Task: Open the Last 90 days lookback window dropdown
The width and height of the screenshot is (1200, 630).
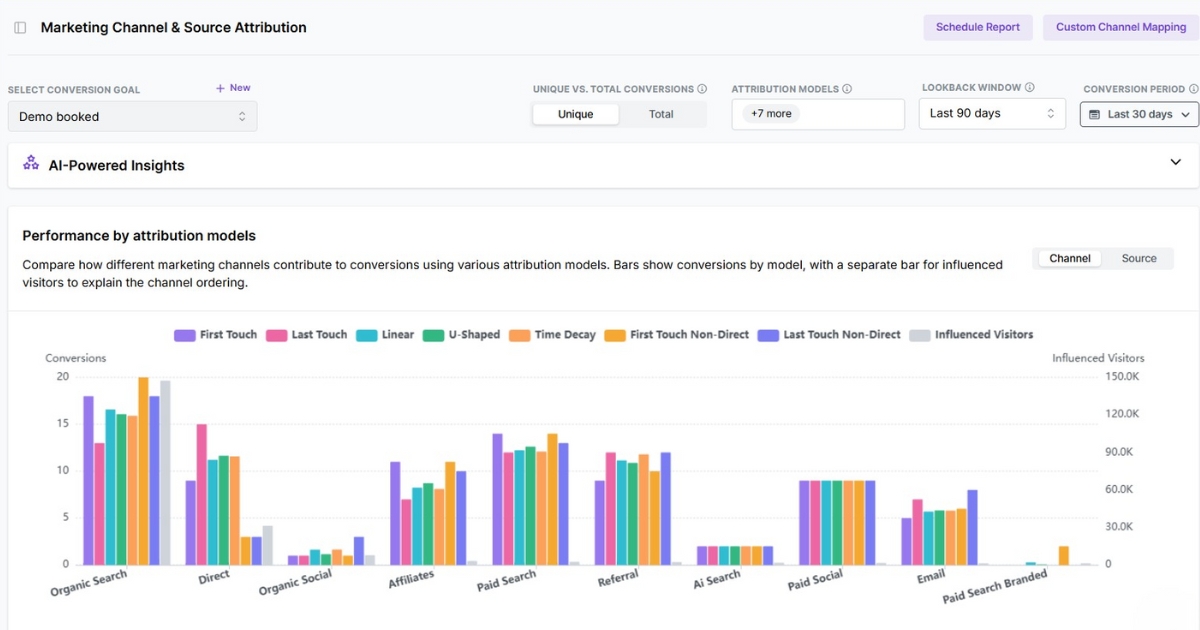Action: point(991,114)
